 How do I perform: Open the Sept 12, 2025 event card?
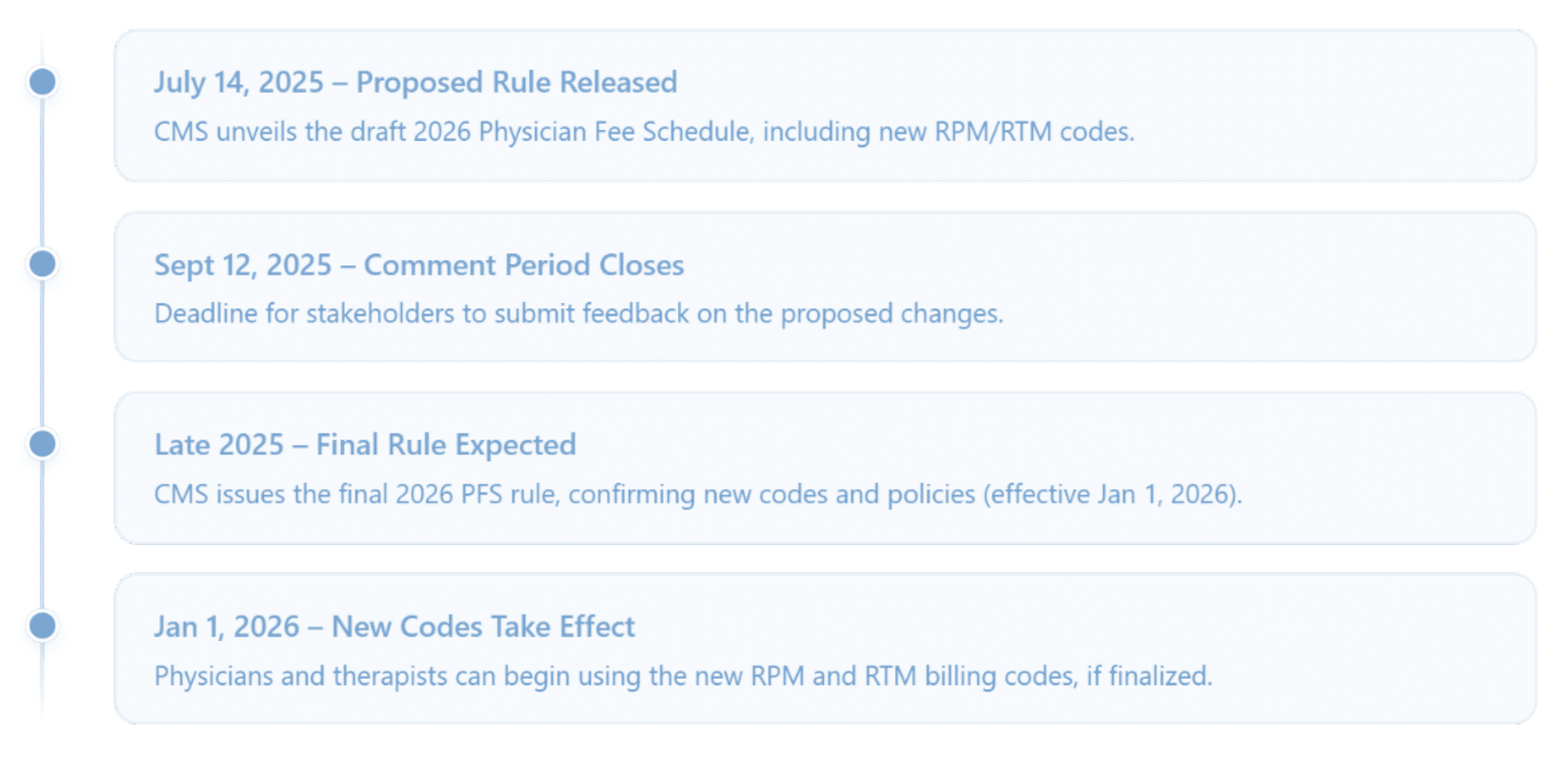825,287
